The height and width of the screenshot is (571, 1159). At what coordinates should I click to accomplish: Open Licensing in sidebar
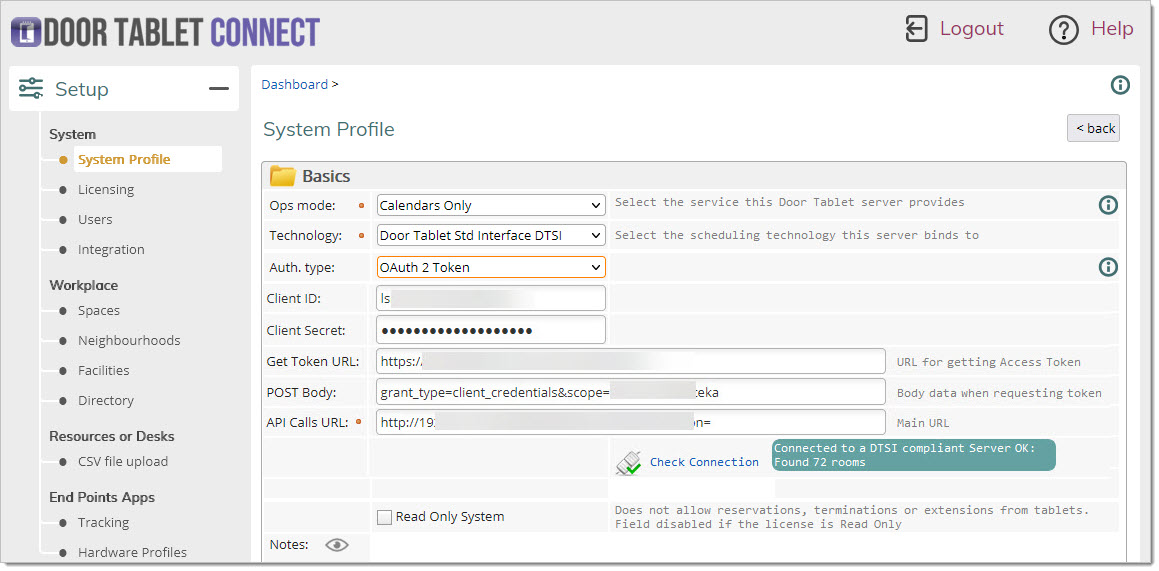106,190
